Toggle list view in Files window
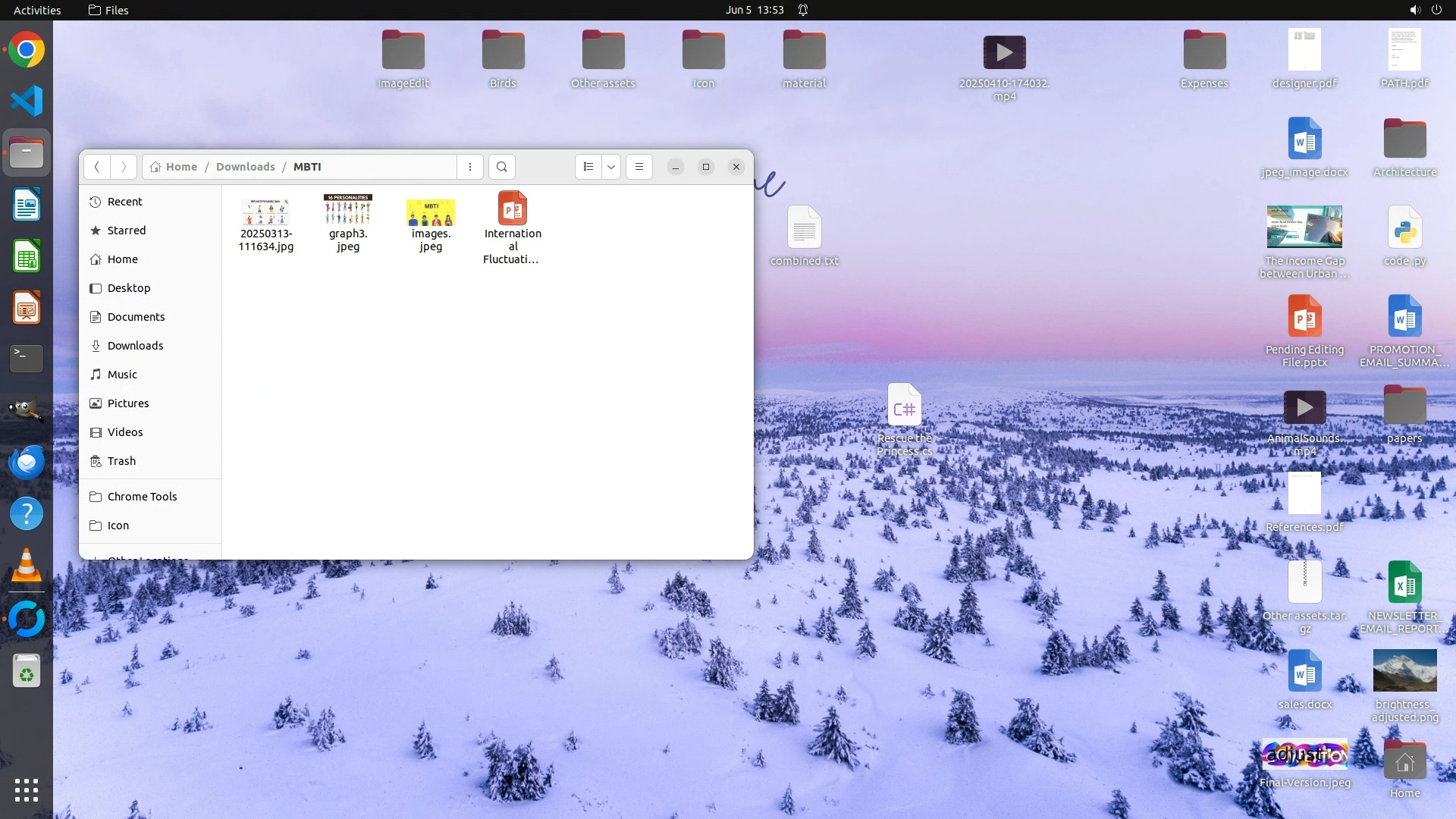The image size is (1456, 819). pyautogui.click(x=588, y=167)
